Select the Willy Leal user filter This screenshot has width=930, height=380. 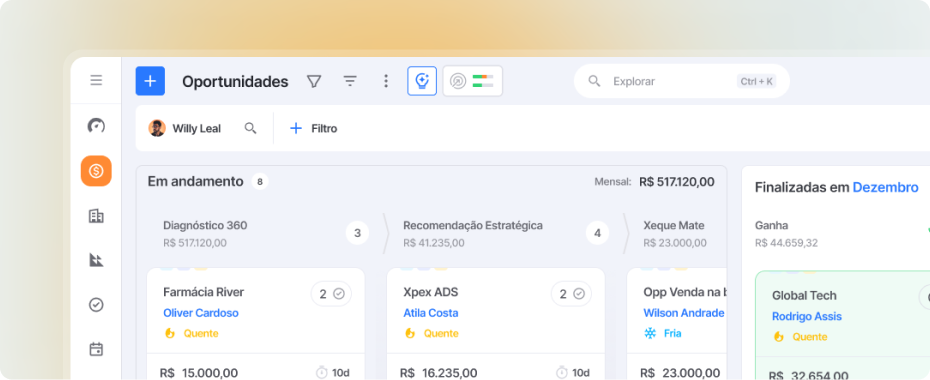(x=185, y=128)
